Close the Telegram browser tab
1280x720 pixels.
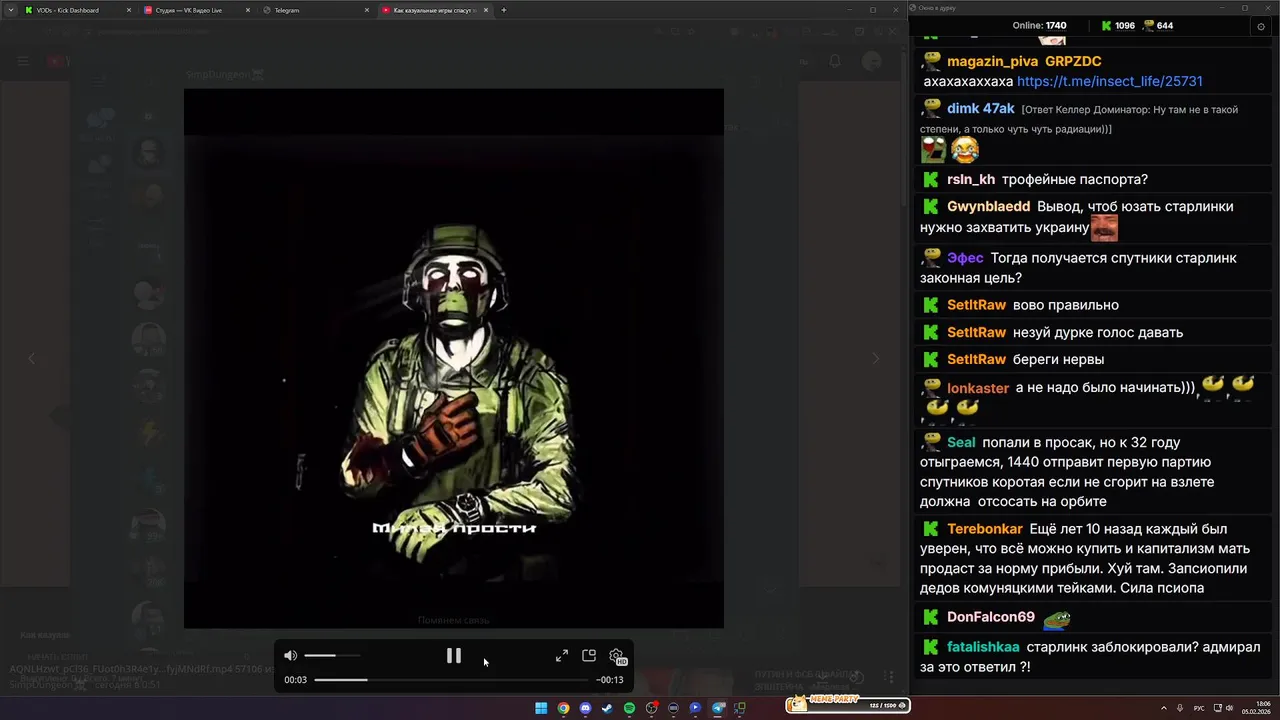[x=367, y=10]
